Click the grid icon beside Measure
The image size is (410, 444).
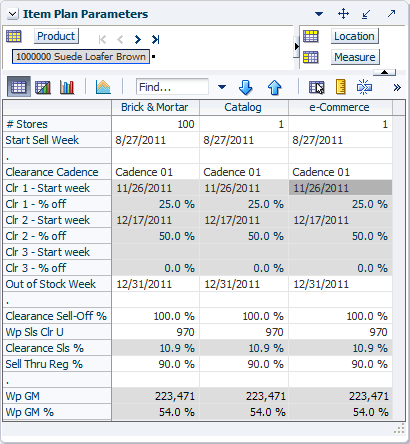point(311,57)
